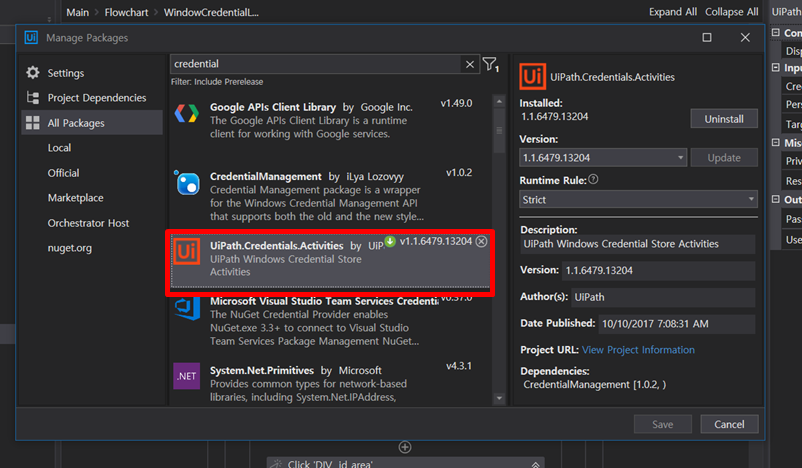Click the dependency CredentialManagement [1.0.2, )
This screenshot has height=468, width=802.
(x=594, y=385)
